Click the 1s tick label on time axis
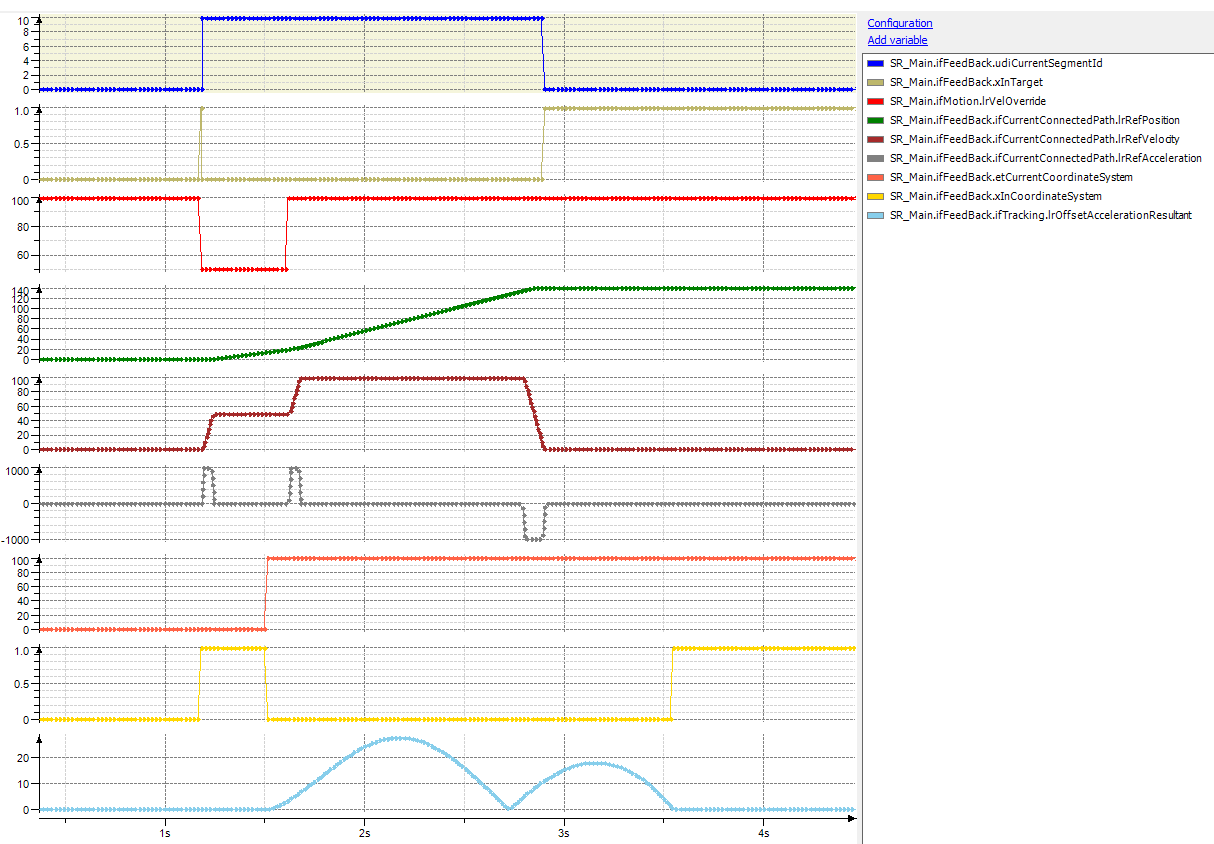This screenshot has height=844, width=1214. (x=164, y=832)
